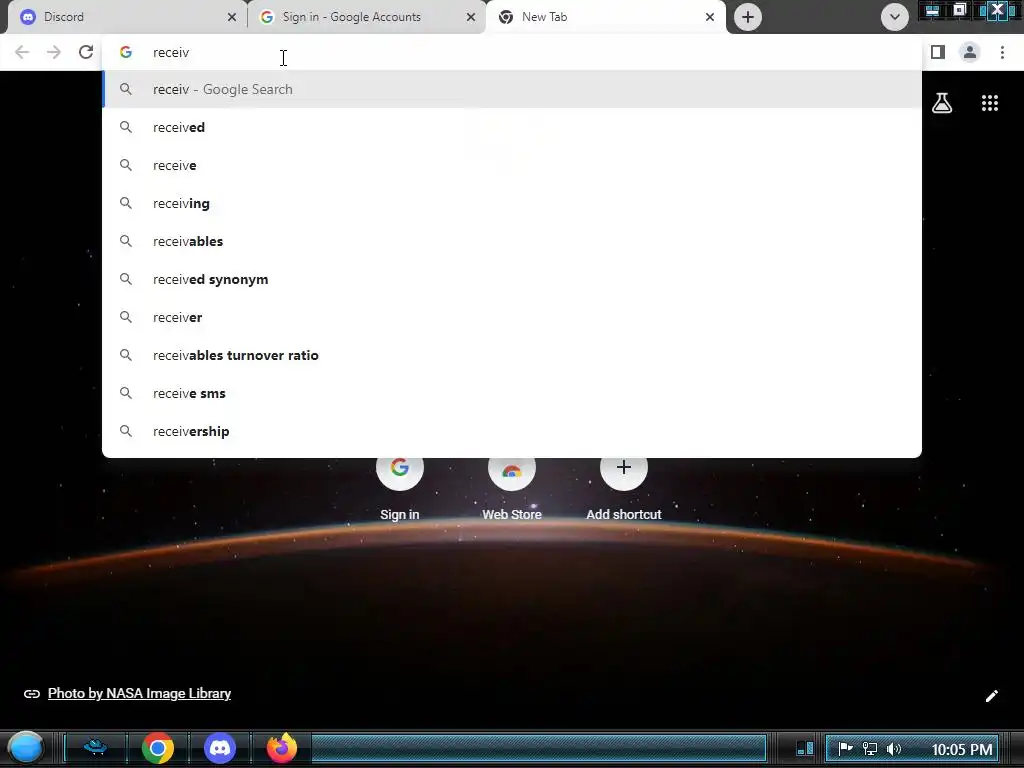Open Chrome's three-dot menu
The height and width of the screenshot is (768, 1024).
pos(1002,52)
